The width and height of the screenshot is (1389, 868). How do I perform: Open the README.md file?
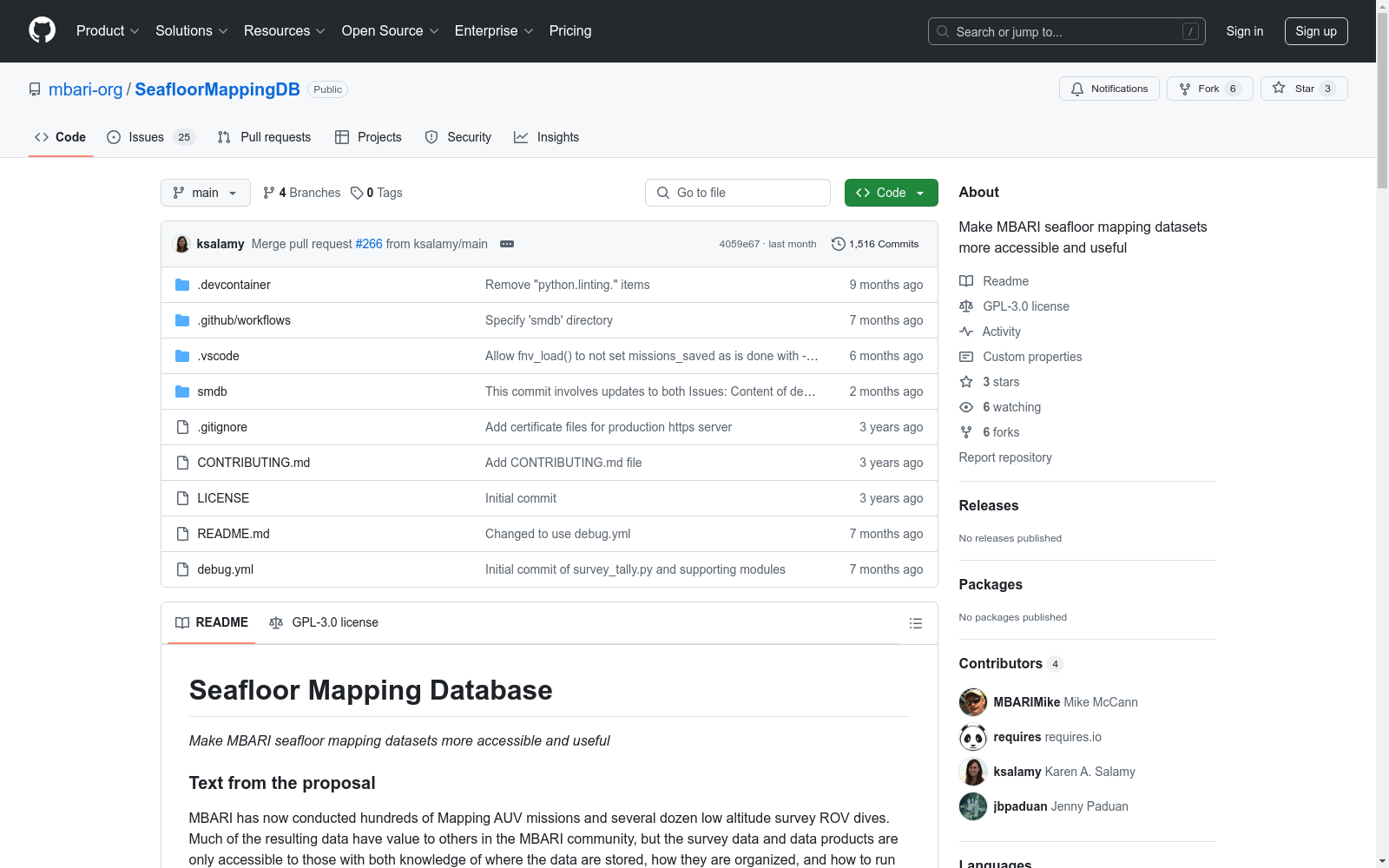[x=234, y=534]
